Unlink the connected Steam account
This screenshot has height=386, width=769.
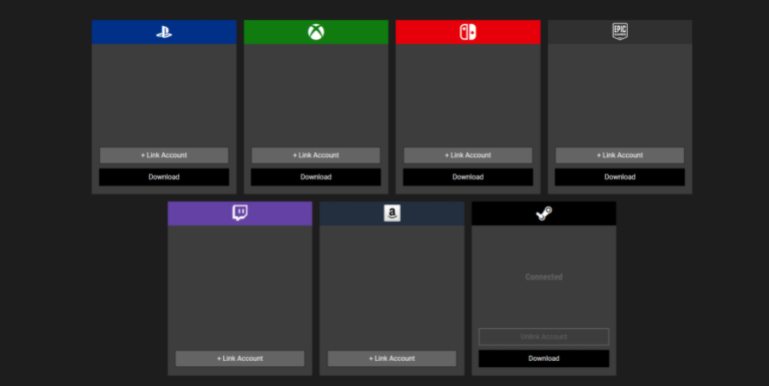click(544, 336)
